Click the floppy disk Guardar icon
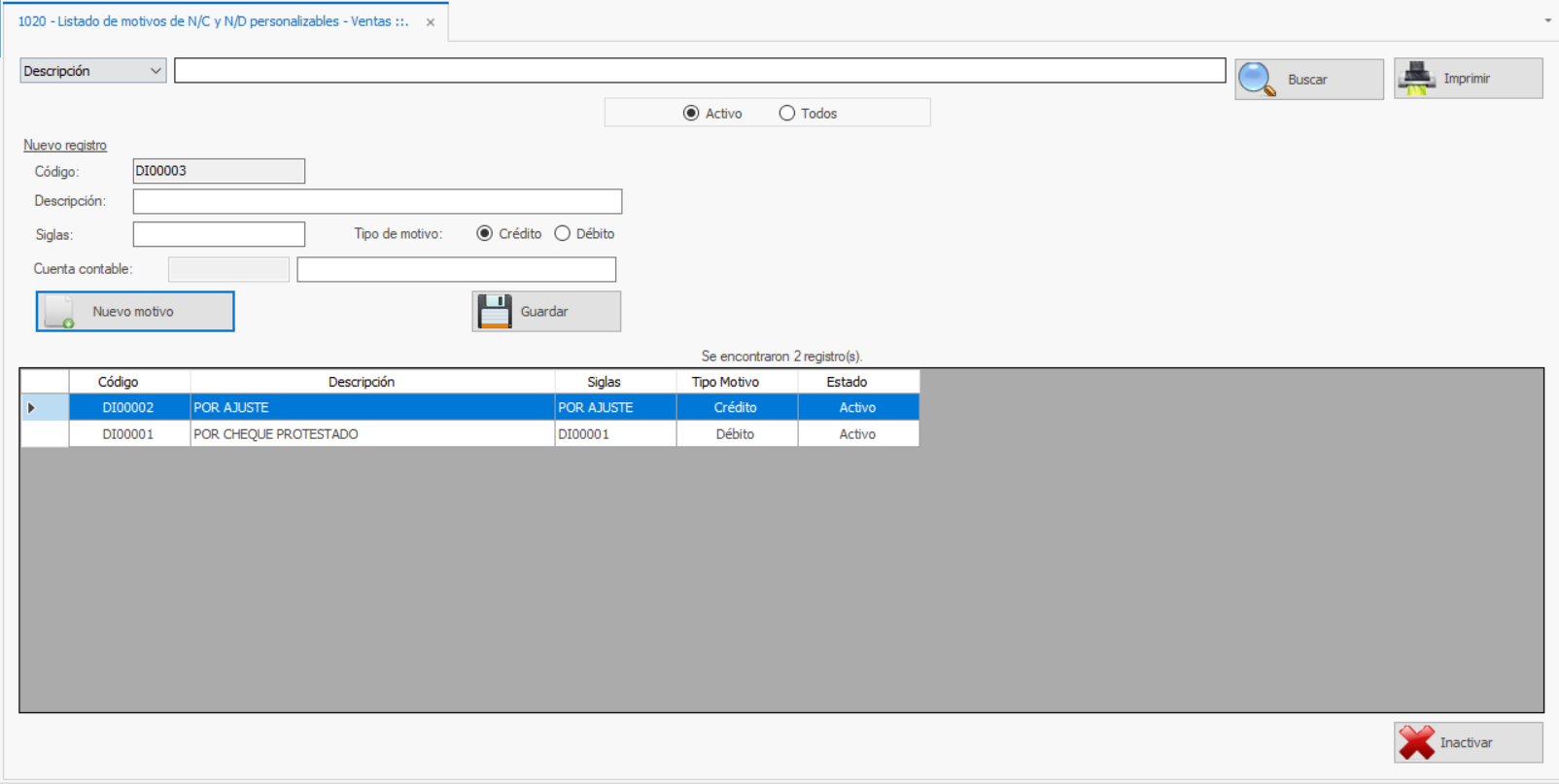The image size is (1559, 784). click(x=495, y=312)
